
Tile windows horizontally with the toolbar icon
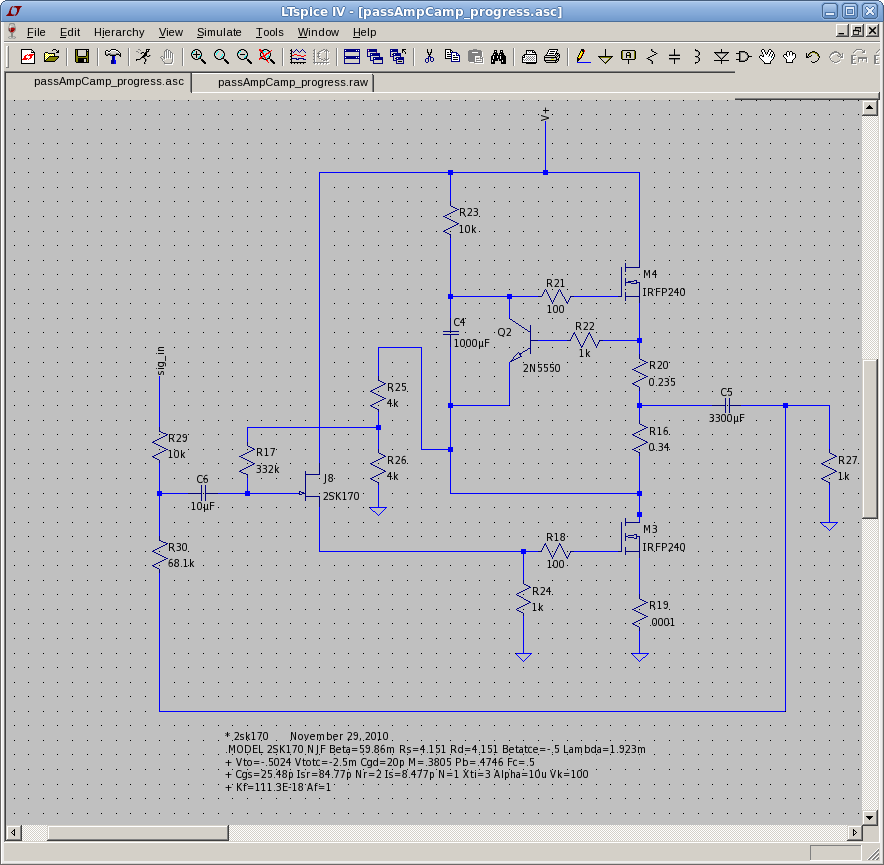352,56
